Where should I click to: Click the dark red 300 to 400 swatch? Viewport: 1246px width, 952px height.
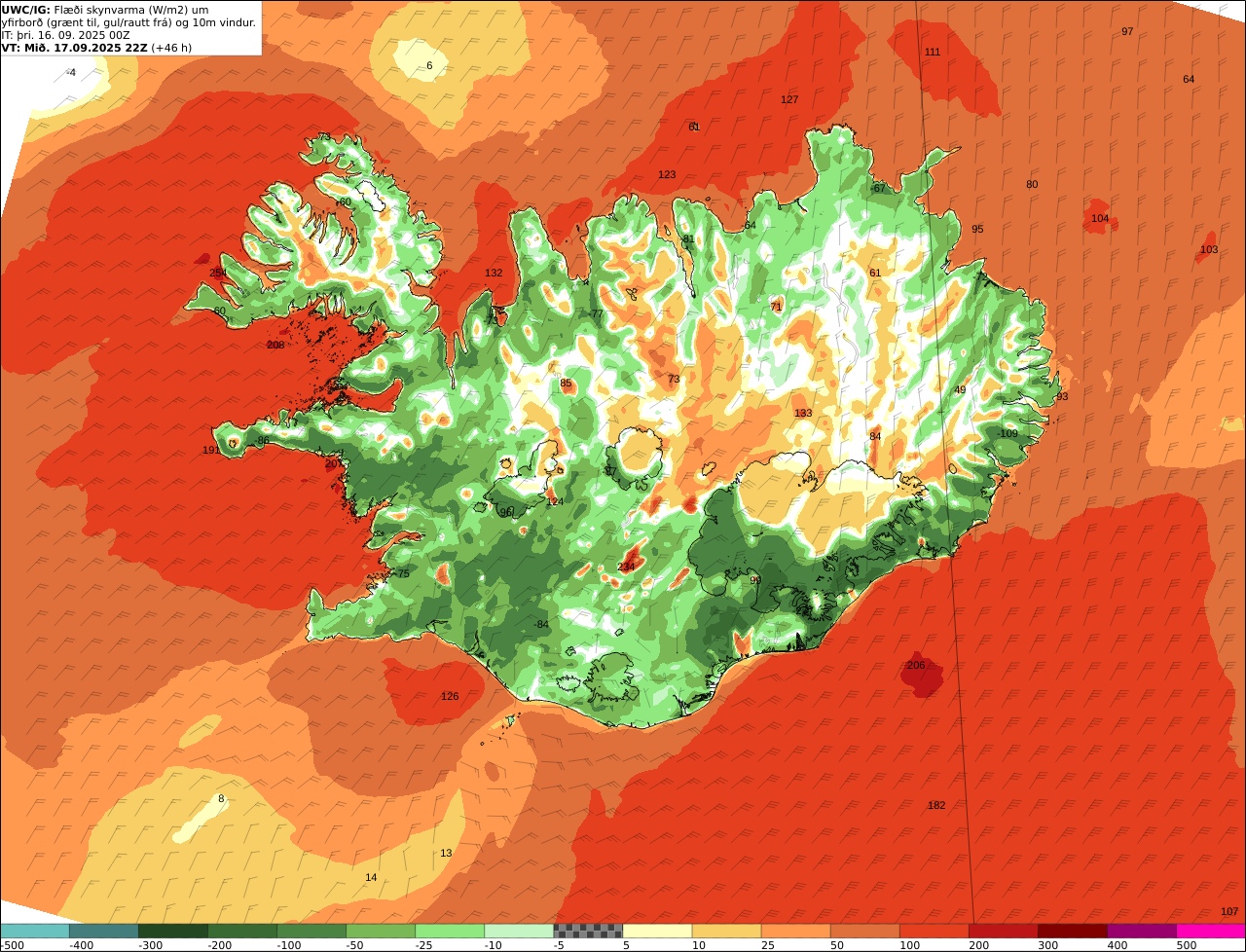pyautogui.click(x=1073, y=931)
